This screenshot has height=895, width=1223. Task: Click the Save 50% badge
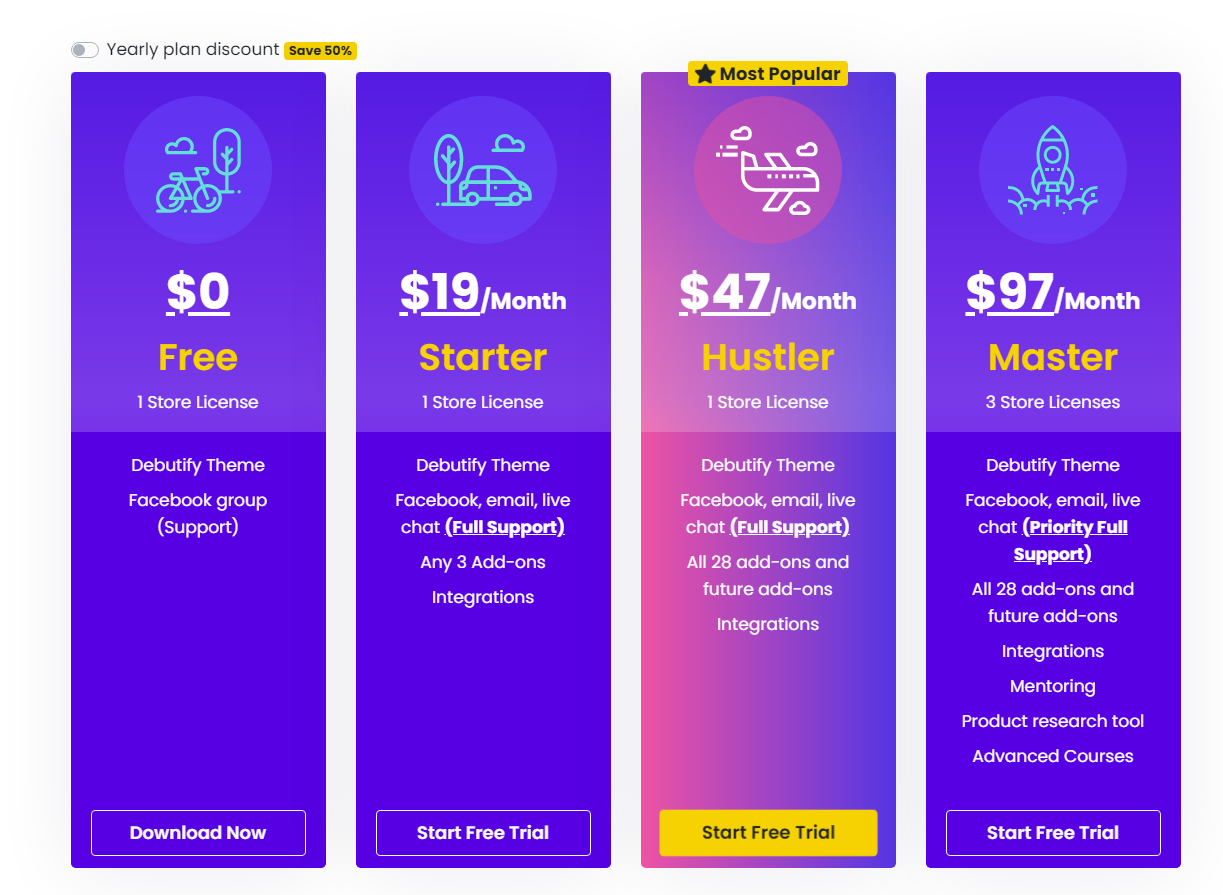(320, 50)
